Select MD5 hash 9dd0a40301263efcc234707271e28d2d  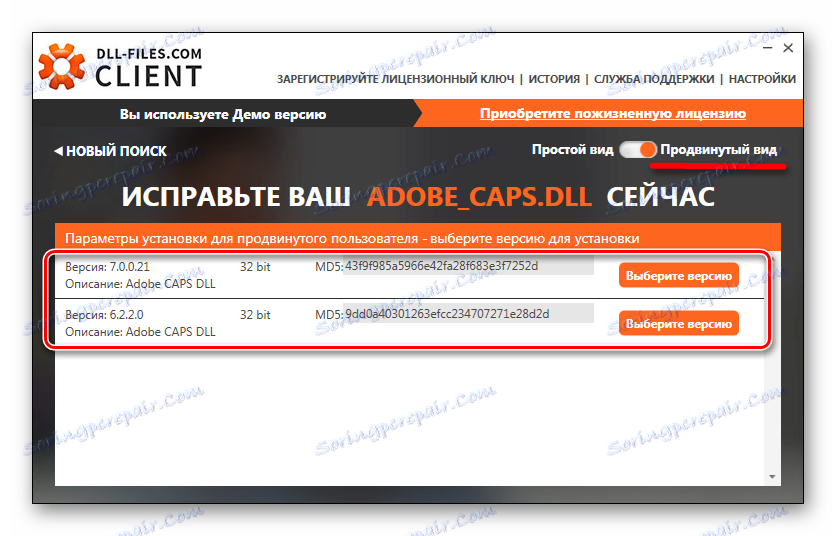[x=468, y=314]
